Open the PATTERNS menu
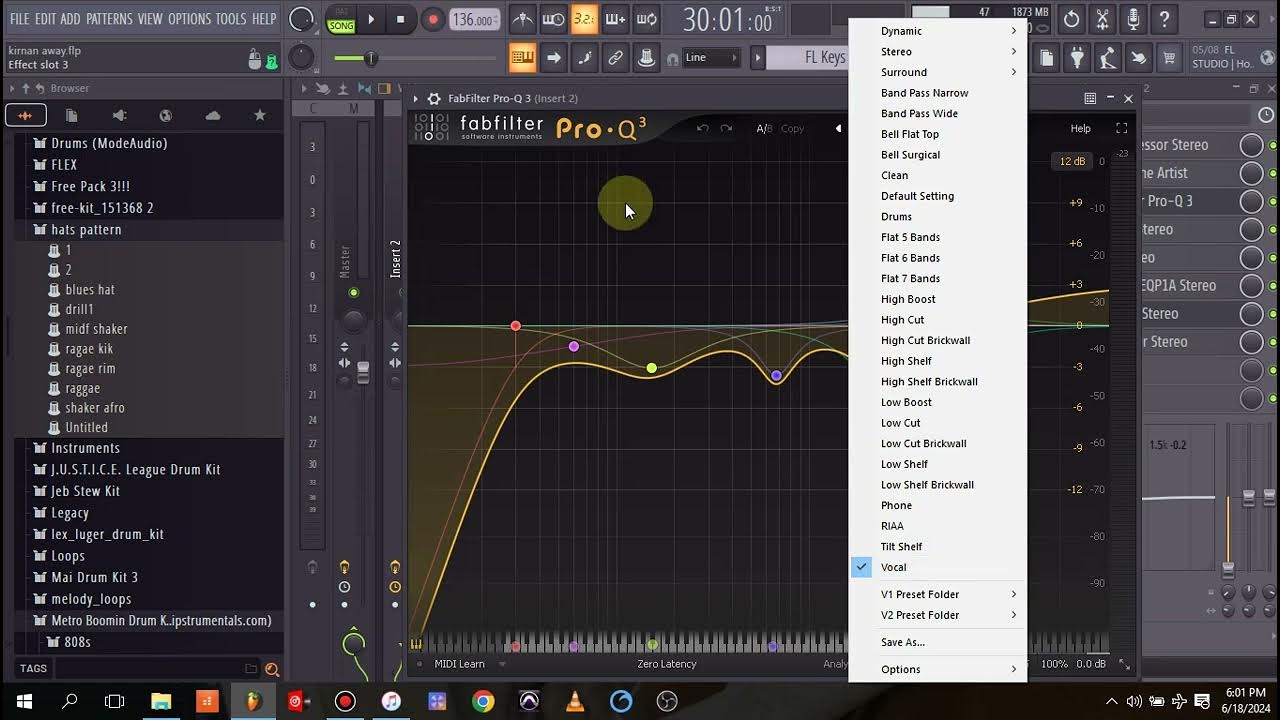The image size is (1280, 720). [x=109, y=19]
